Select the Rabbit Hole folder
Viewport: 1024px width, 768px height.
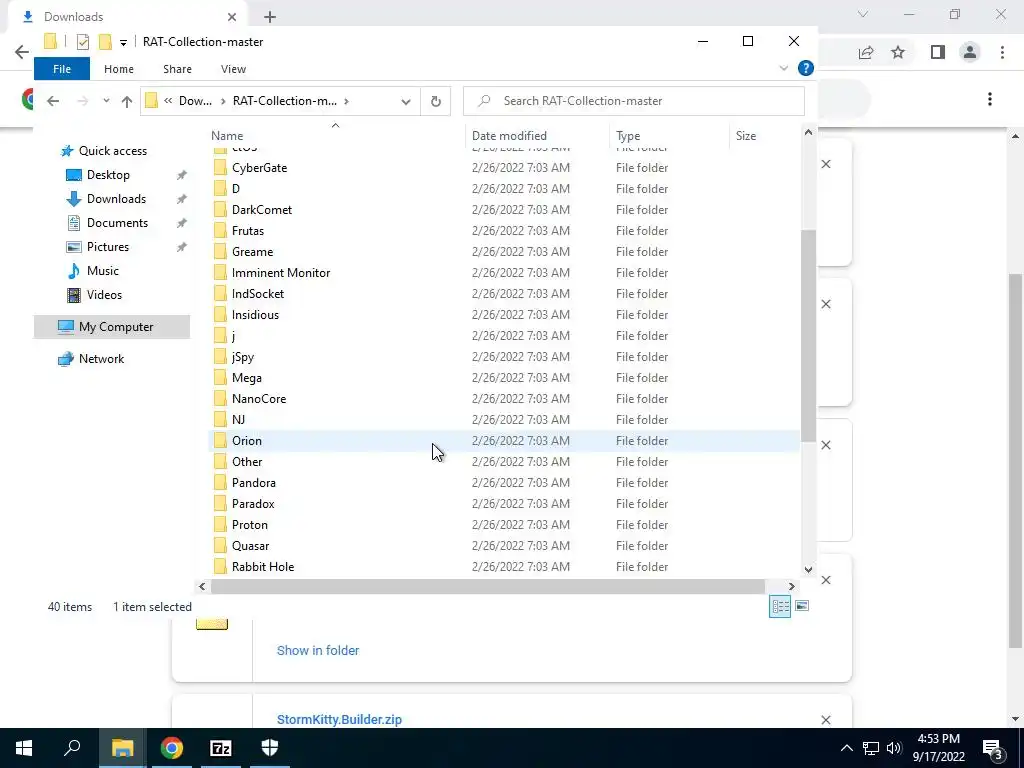coord(263,567)
